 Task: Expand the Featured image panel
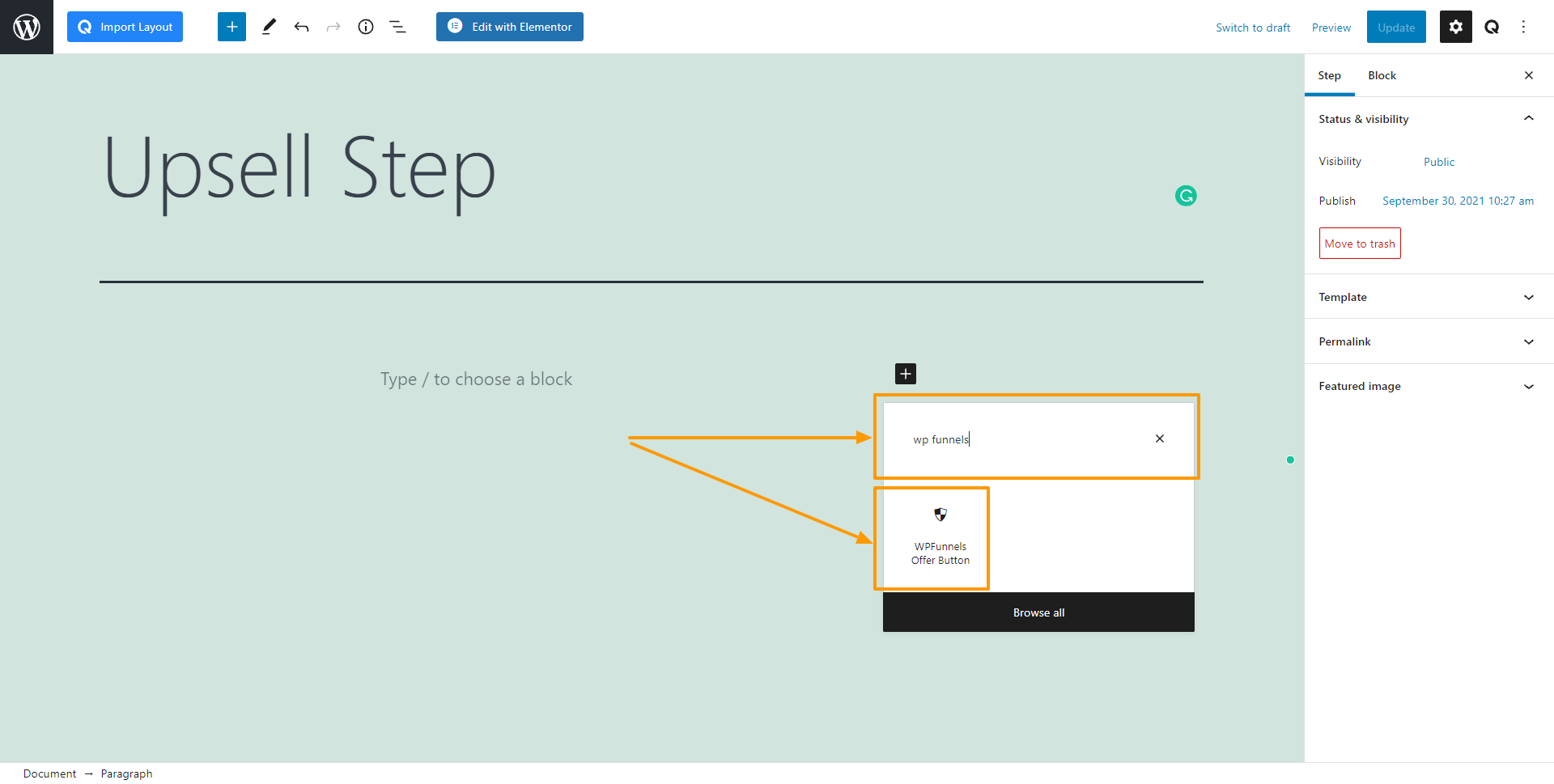1429,386
